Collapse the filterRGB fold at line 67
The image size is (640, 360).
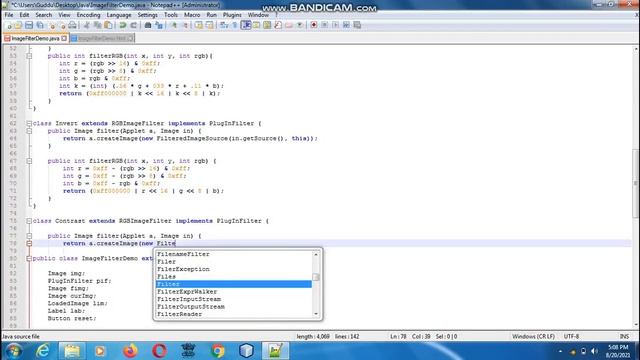click(29, 161)
